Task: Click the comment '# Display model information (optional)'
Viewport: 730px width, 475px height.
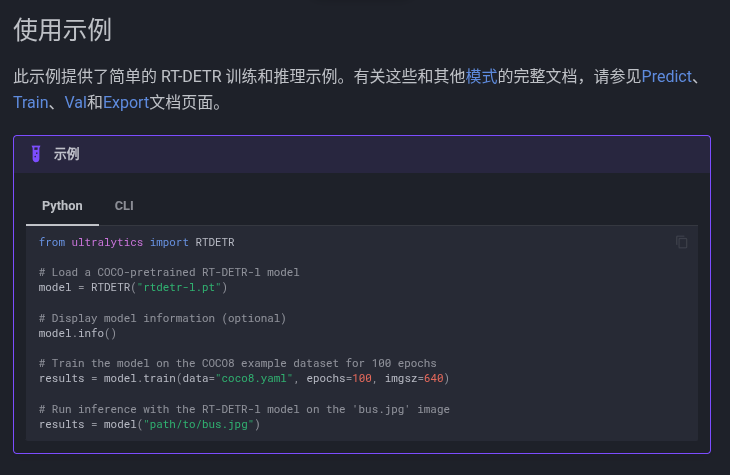Action: click(x=162, y=318)
